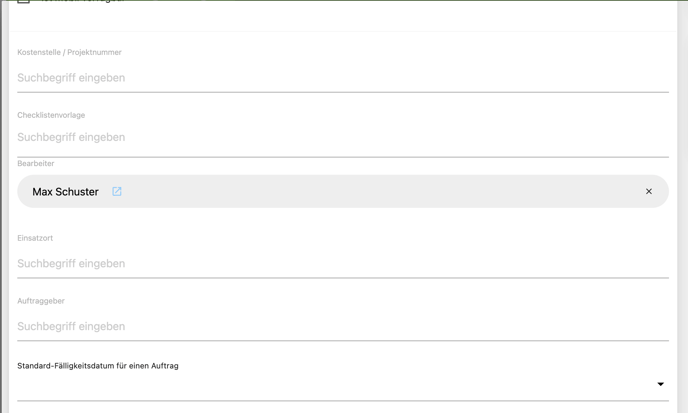Screen dimensions: 688x413
Task: Click the Kostenstelle / Projektnummer label
Action: [69, 52]
